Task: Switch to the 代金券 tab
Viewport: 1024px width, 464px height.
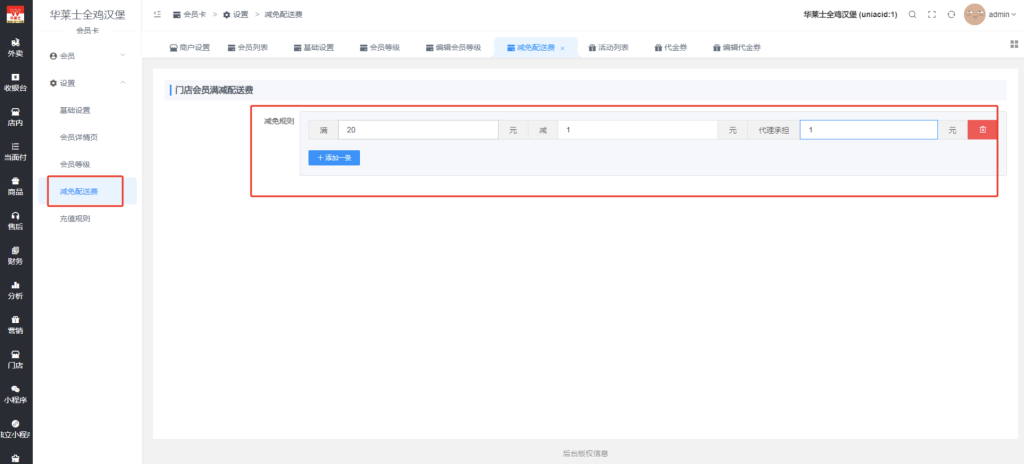Action: coord(671,48)
